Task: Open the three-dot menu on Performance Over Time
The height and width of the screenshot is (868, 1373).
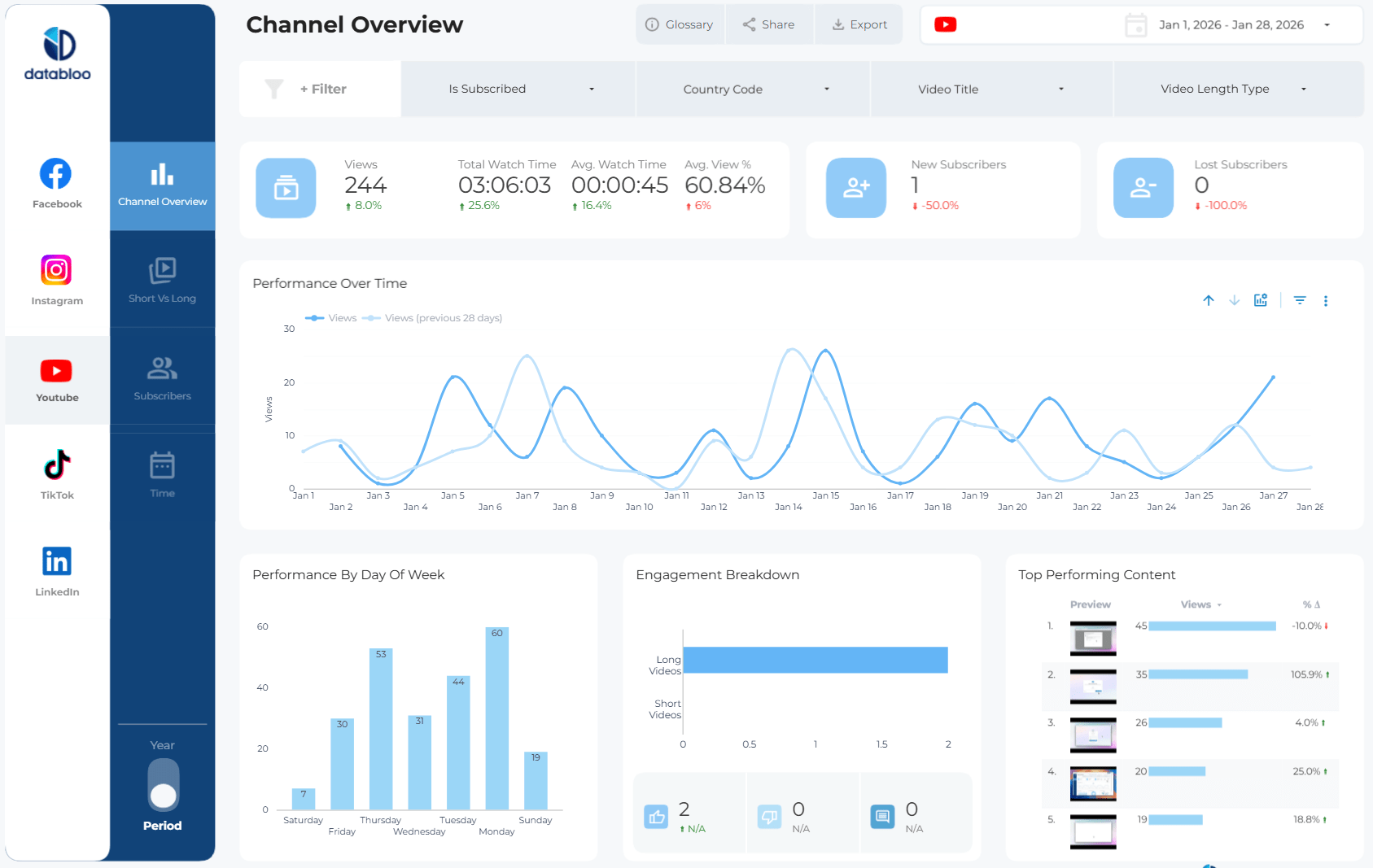Action: point(1327,300)
